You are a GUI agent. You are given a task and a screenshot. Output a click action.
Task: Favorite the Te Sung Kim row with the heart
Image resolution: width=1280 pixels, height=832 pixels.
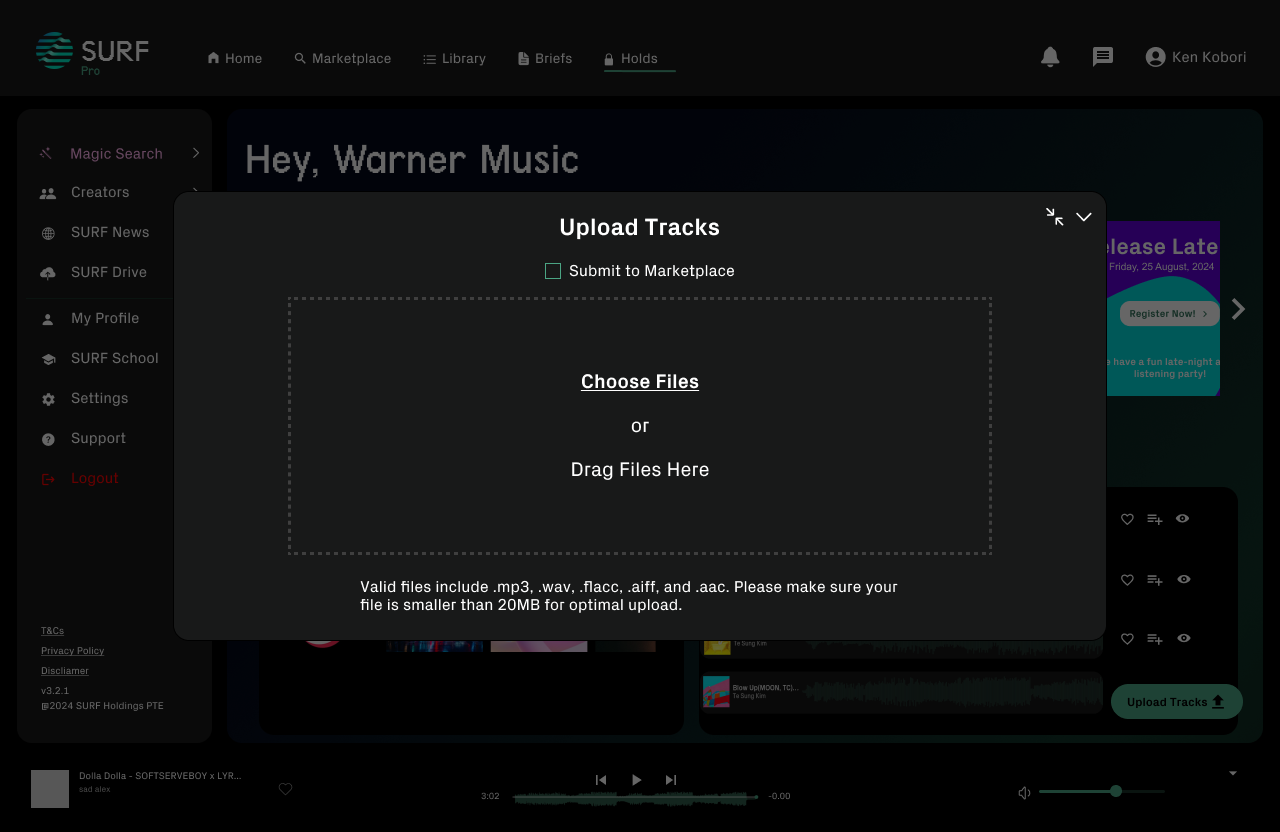coord(1127,639)
